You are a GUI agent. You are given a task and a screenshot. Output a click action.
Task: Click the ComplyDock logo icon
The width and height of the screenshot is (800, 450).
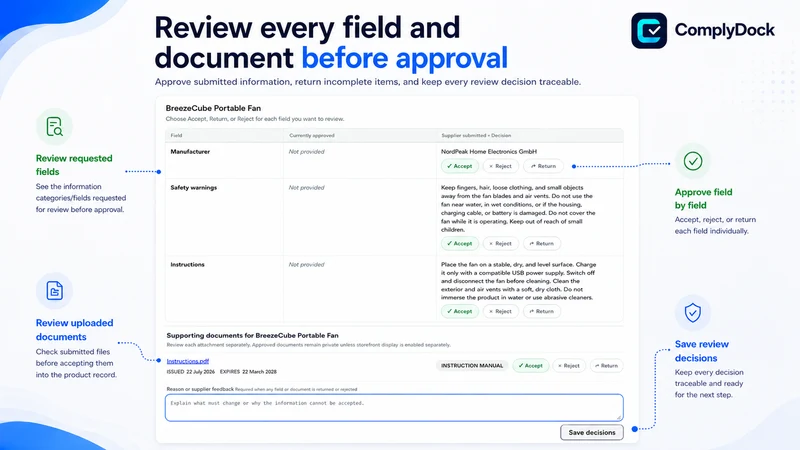(x=648, y=31)
